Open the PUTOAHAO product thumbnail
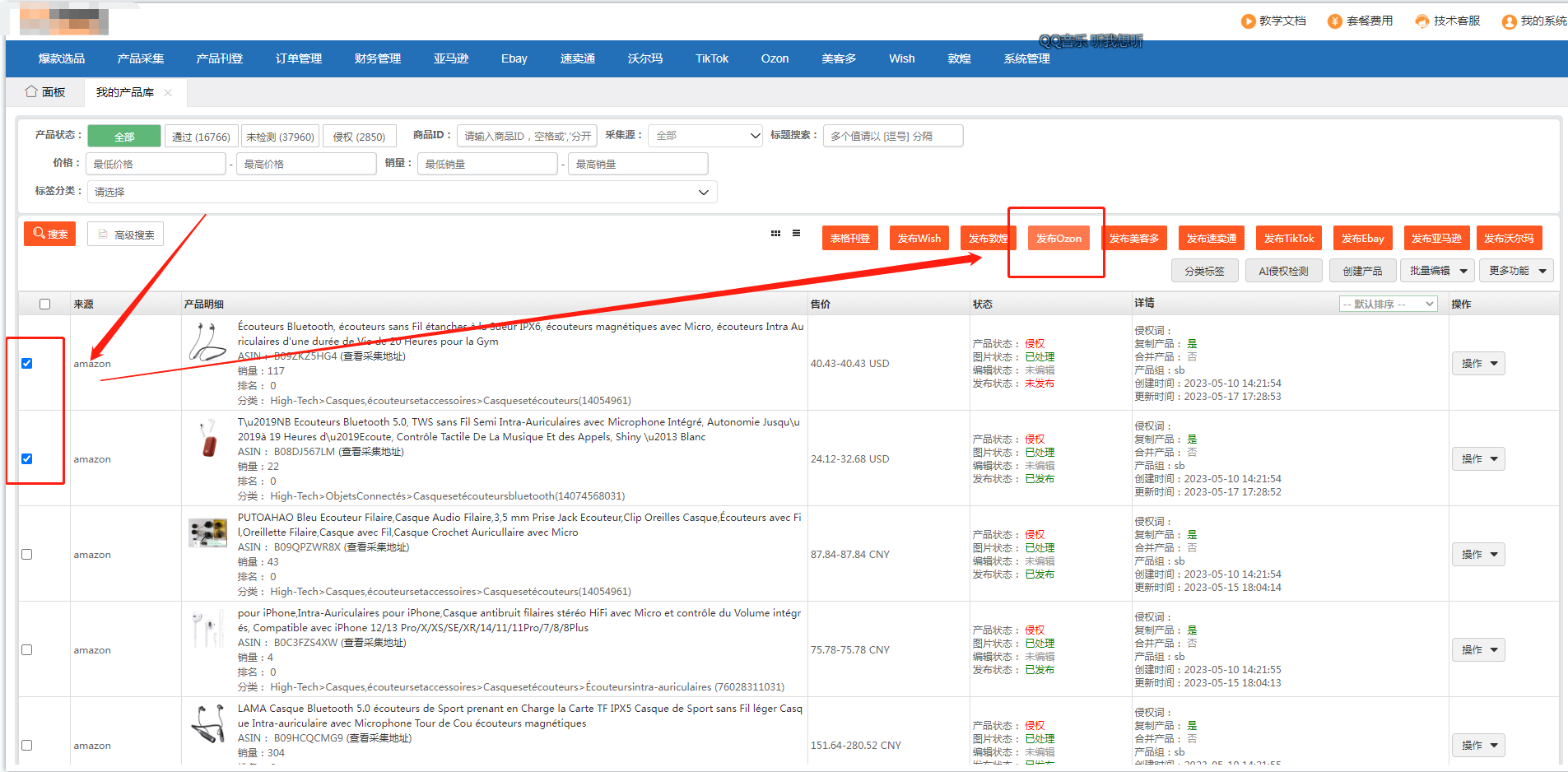This screenshot has width=1568, height=772. pyautogui.click(x=207, y=533)
